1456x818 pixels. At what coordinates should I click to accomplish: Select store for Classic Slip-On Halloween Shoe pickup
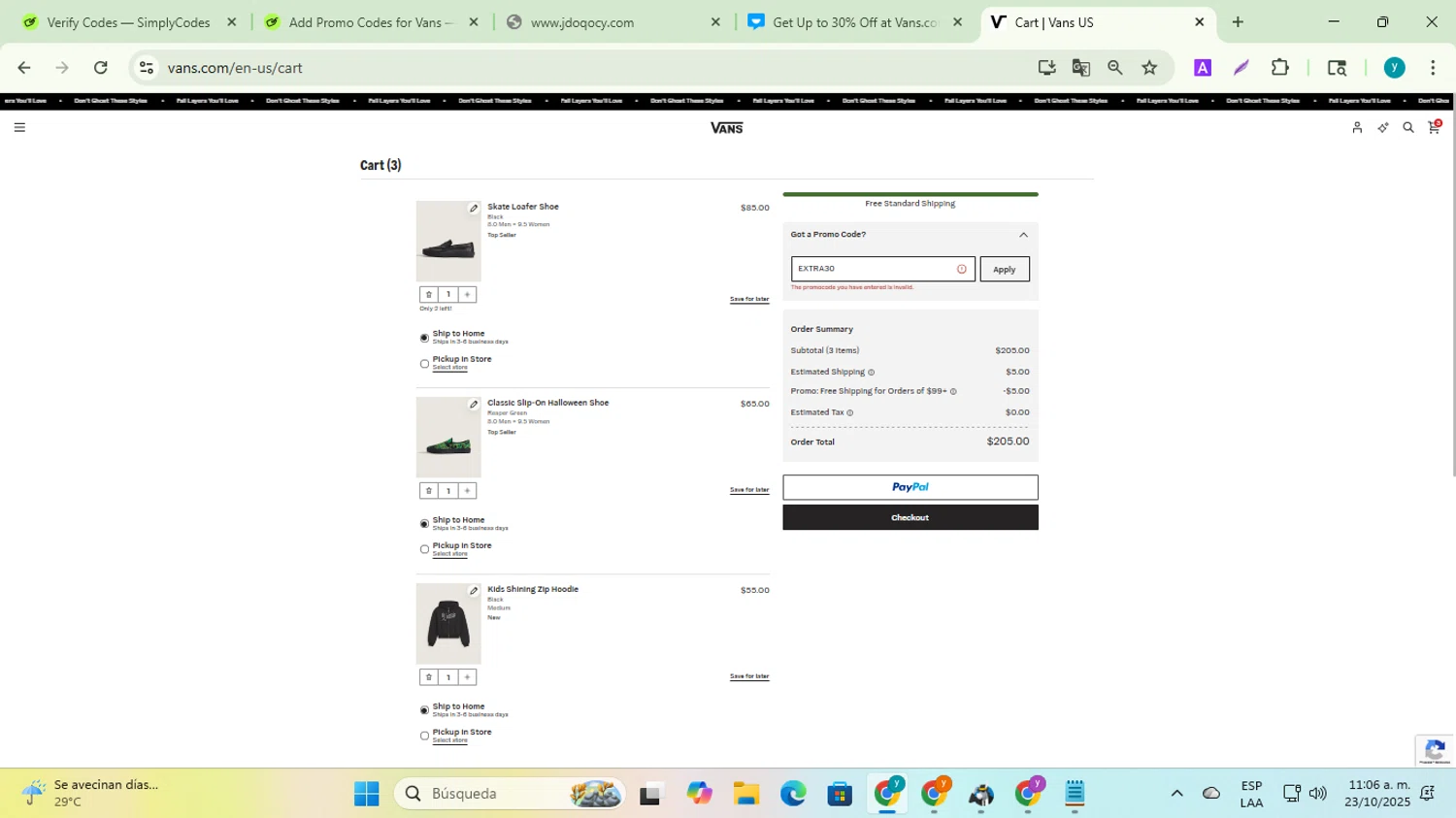click(x=449, y=554)
